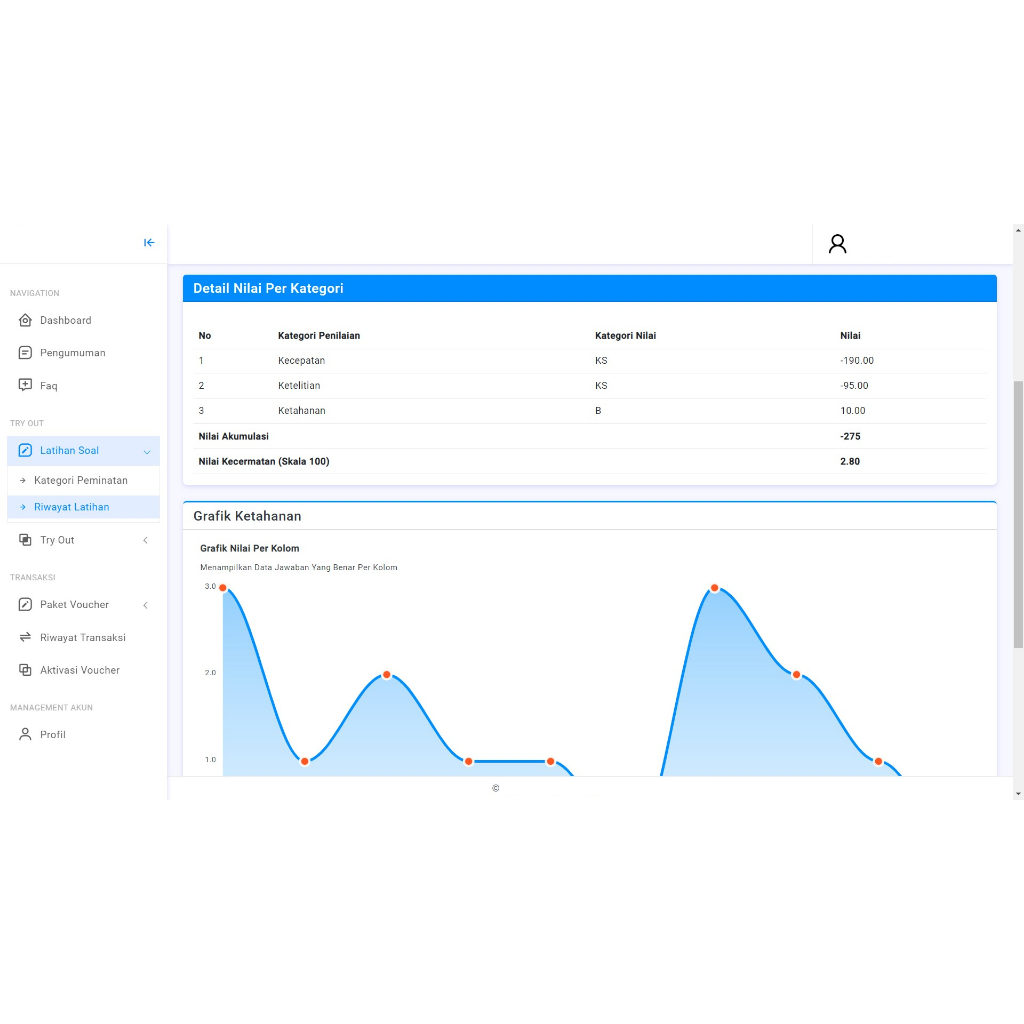
Task: Click the Aktivasi Voucher icon
Action: pyautogui.click(x=26, y=670)
